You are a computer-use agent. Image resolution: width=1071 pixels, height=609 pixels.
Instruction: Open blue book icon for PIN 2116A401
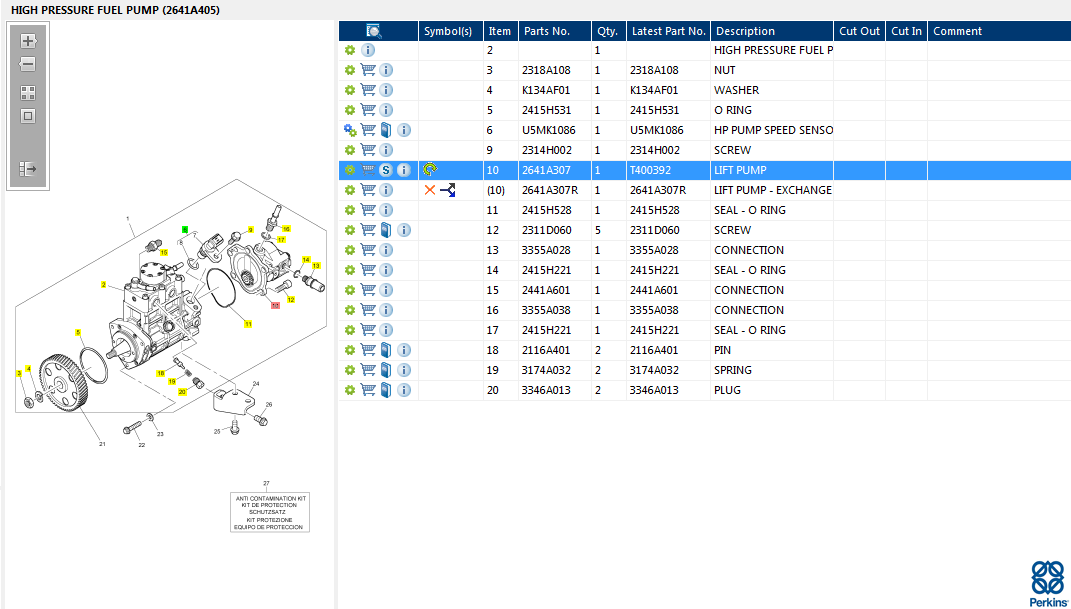coord(386,350)
